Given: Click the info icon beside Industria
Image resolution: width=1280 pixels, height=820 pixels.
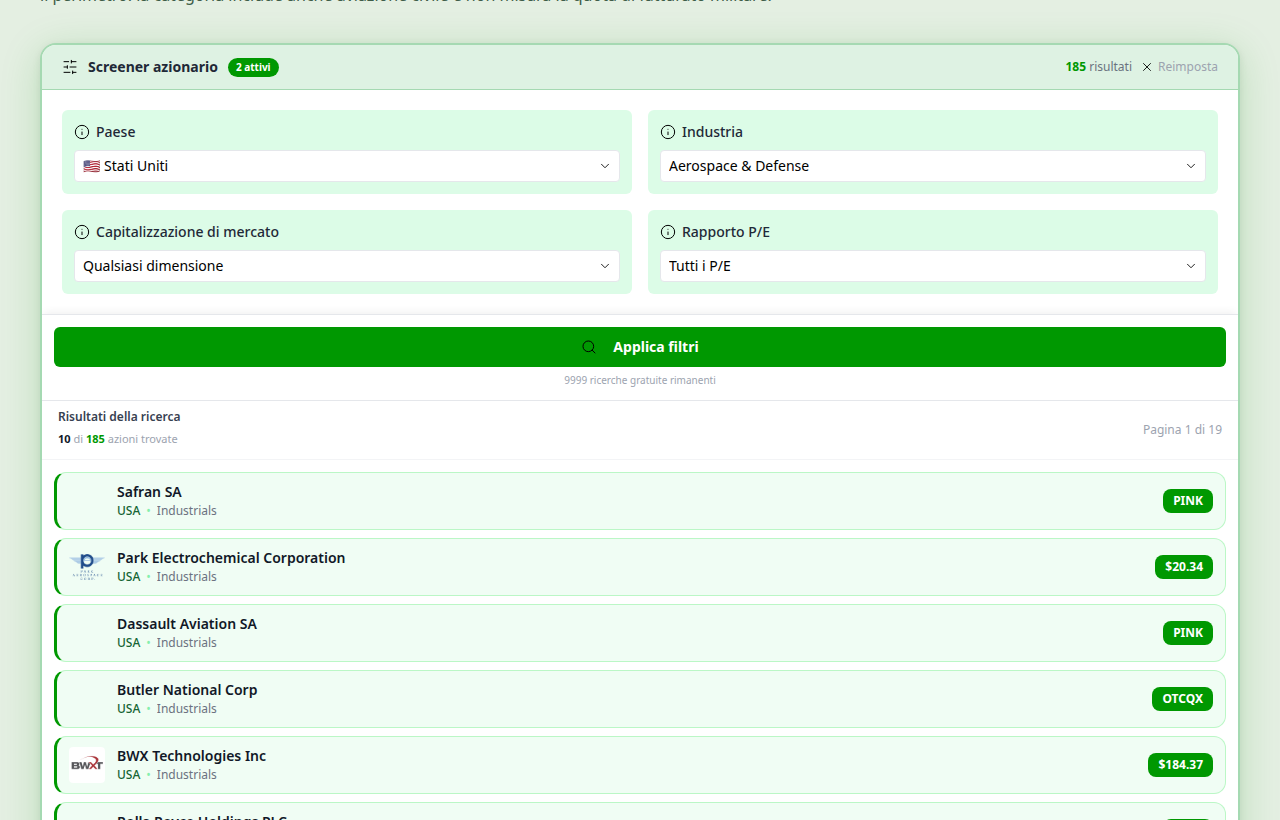Looking at the screenshot, I should tap(668, 132).
